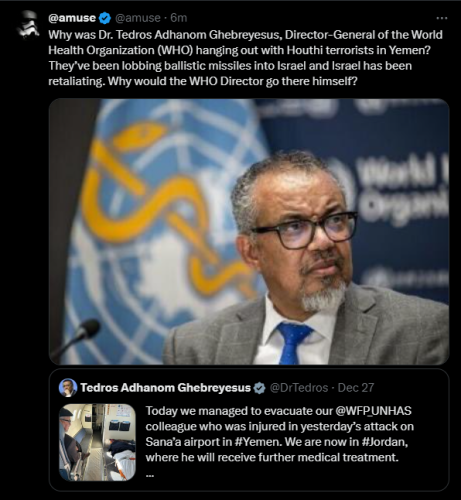Open the three-dot more options menu
Image resolution: width=461 pixels, height=500 pixels.
442,18
